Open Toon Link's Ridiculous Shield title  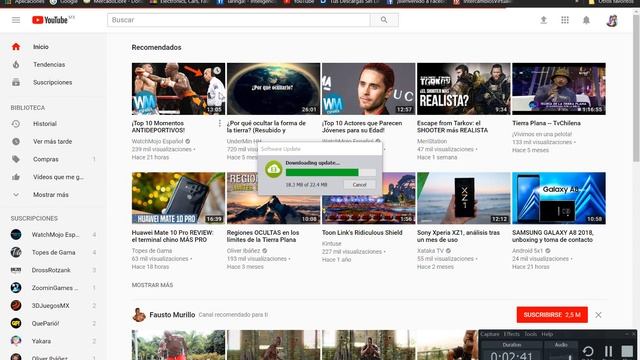point(362,232)
